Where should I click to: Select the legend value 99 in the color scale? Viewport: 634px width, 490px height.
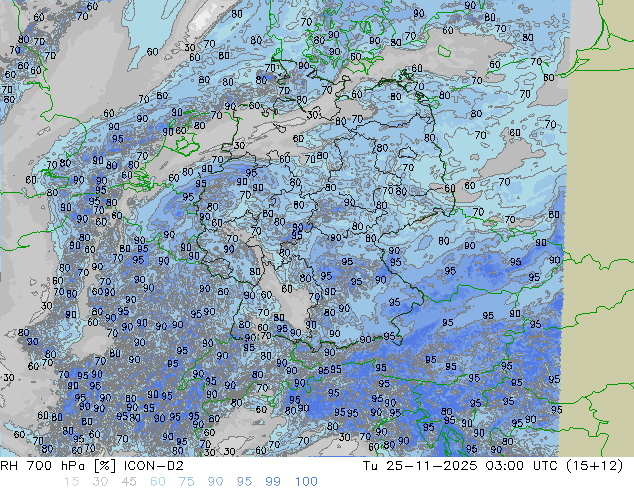(x=273, y=482)
